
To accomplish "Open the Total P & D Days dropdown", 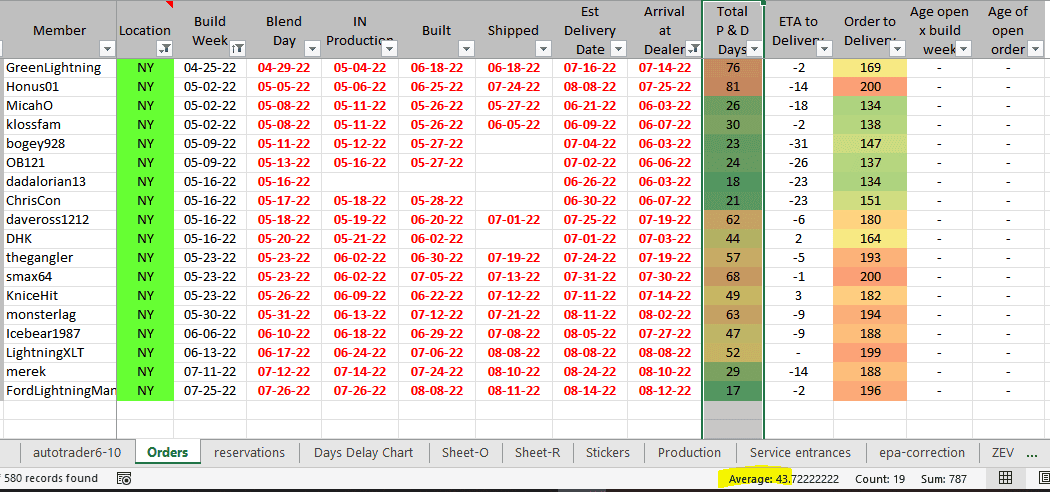I will (x=755, y=48).
